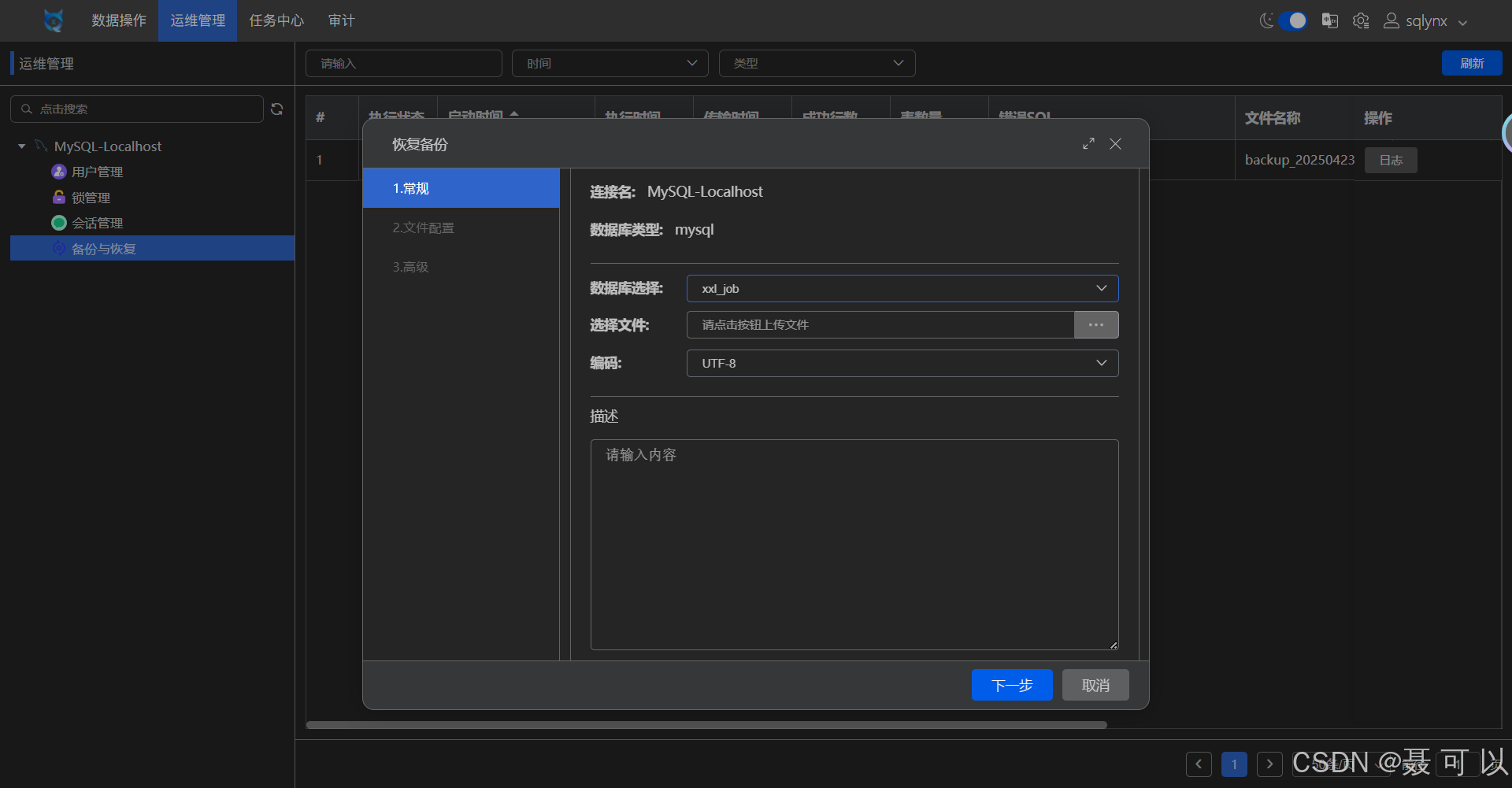Image resolution: width=1512 pixels, height=788 pixels.
Task: Select 会话管理 tree item
Action: tap(98, 223)
